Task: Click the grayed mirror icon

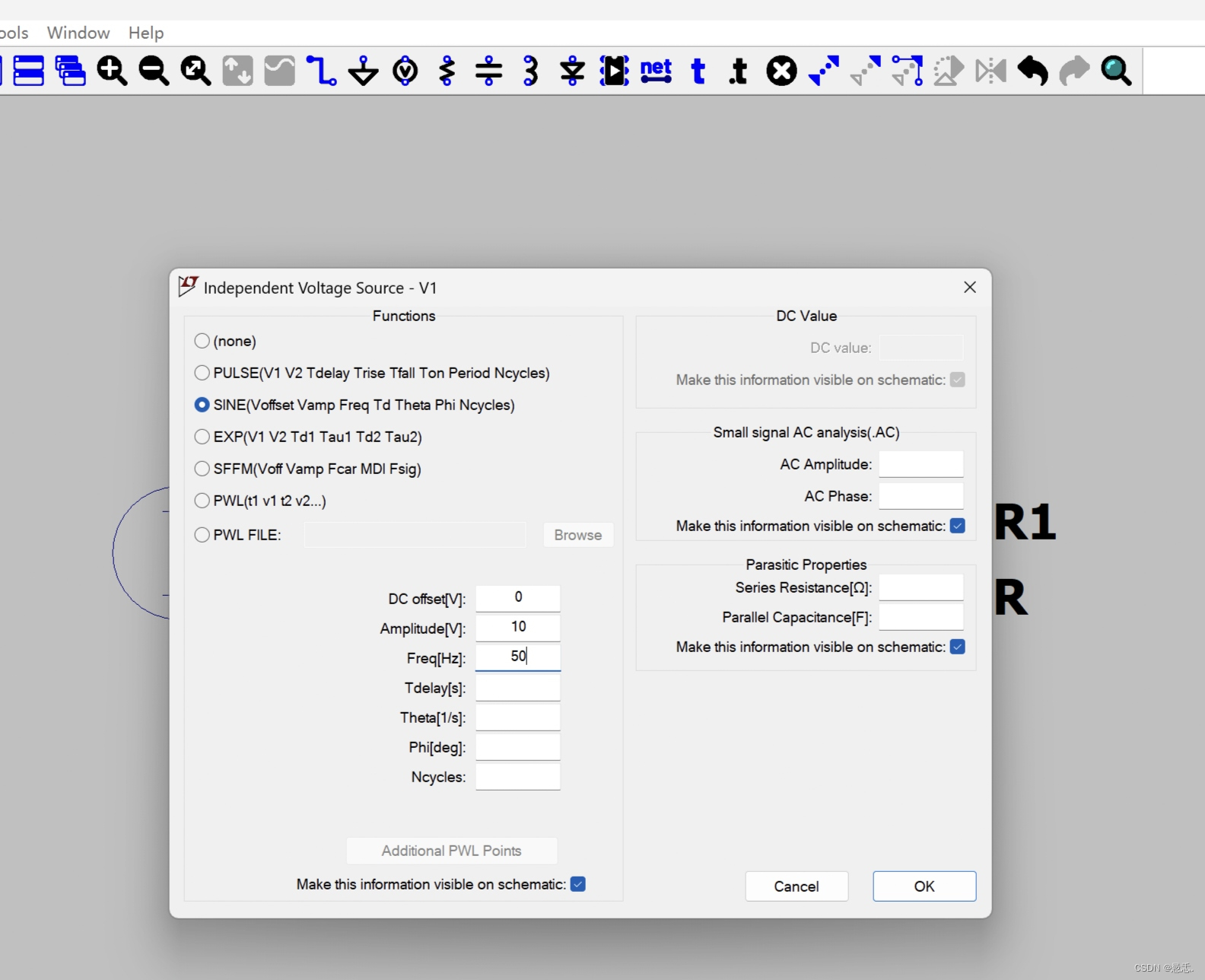Action: [x=990, y=71]
